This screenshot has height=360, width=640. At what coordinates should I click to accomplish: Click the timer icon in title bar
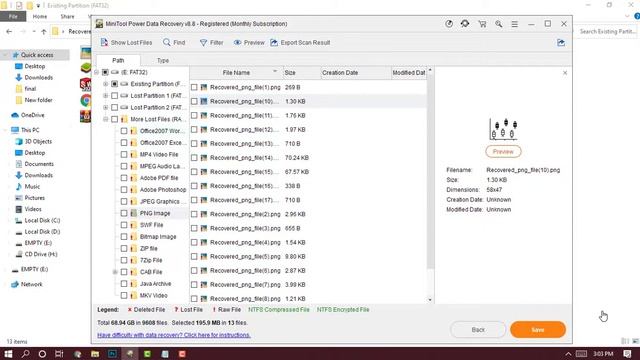click(449, 24)
